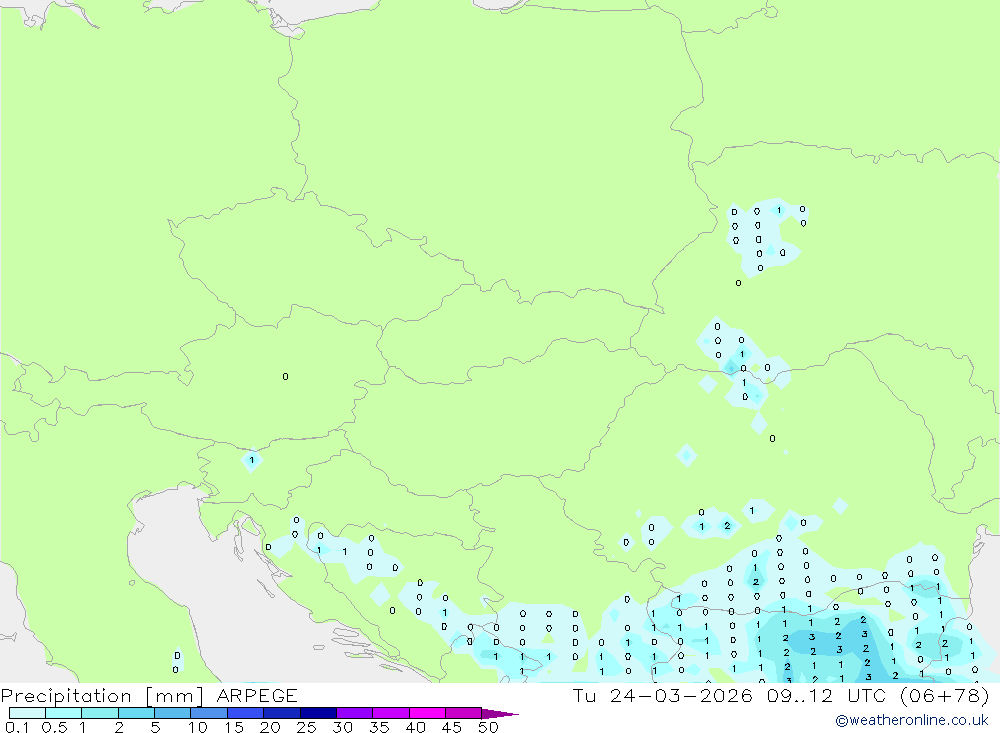The height and width of the screenshot is (733, 1000).
Task: Click the '0.1' legend label
Action: (x=17, y=727)
